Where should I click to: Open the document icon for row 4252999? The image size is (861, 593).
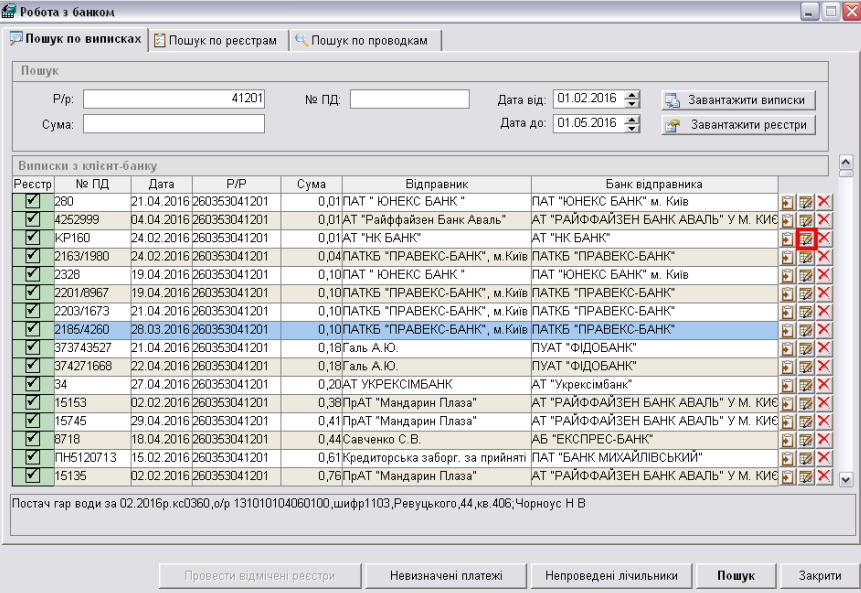tap(788, 220)
